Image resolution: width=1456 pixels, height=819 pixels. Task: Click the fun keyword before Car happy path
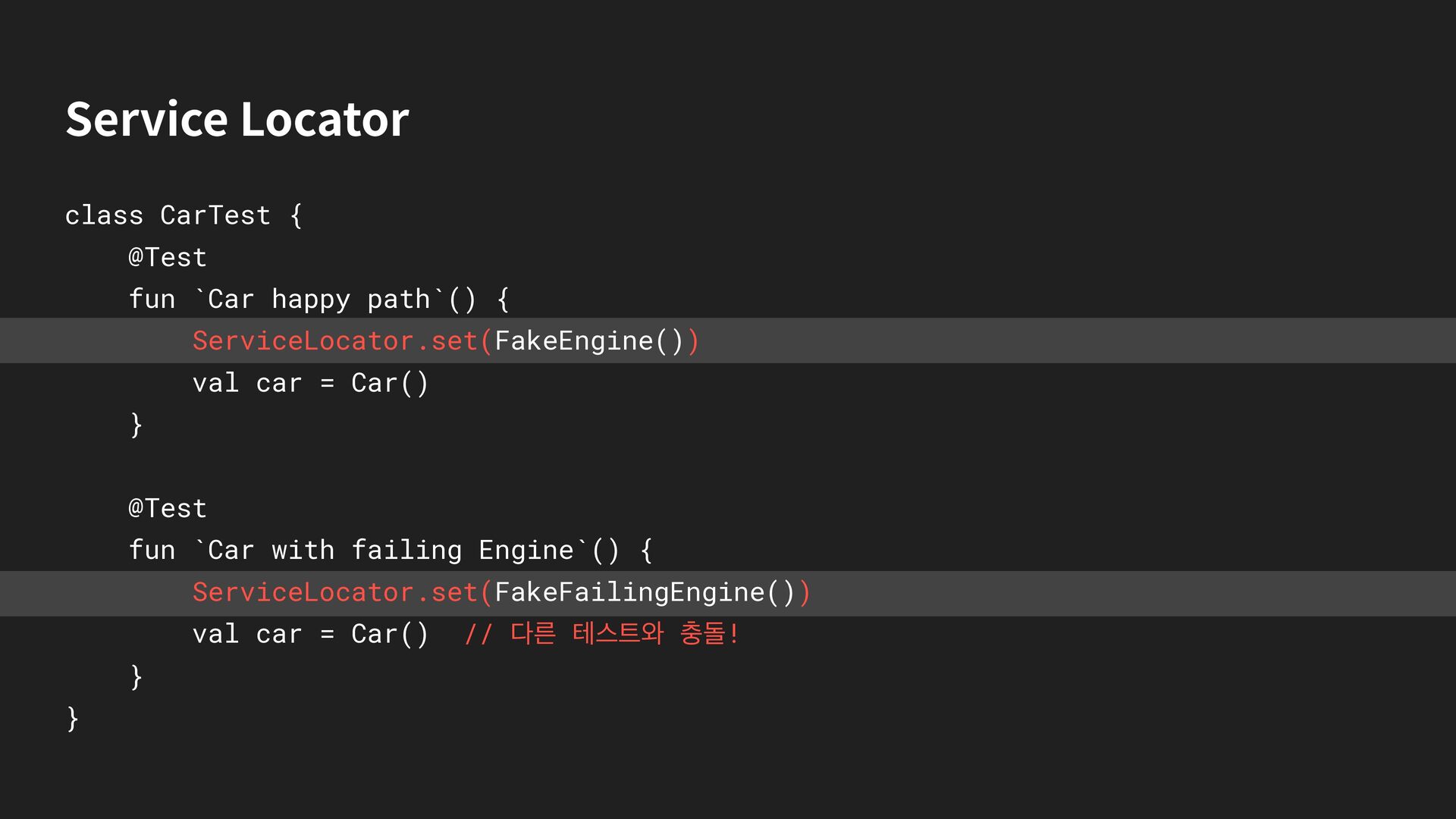click(152, 300)
